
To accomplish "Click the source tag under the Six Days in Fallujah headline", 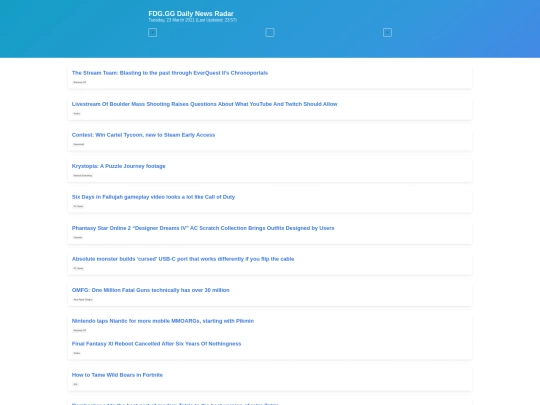I will coord(78,206).
